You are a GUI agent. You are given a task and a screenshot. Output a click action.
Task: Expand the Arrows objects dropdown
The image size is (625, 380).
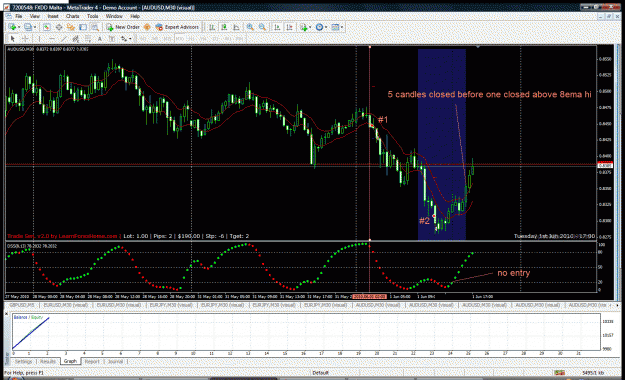pos(130,39)
